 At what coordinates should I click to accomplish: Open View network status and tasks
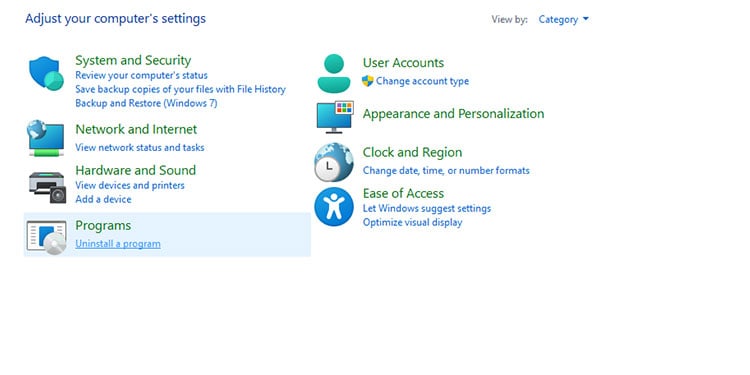point(140,147)
